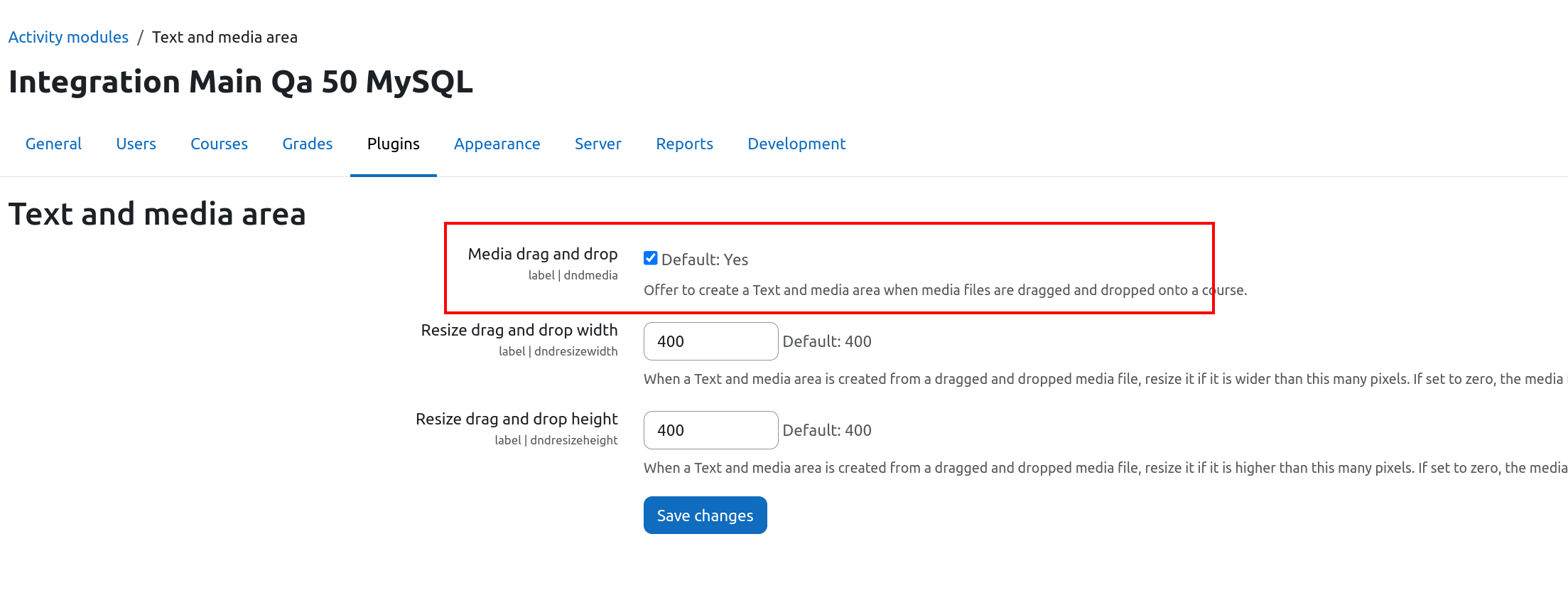Open the Grades tab
The image size is (1568, 598).
point(307,144)
